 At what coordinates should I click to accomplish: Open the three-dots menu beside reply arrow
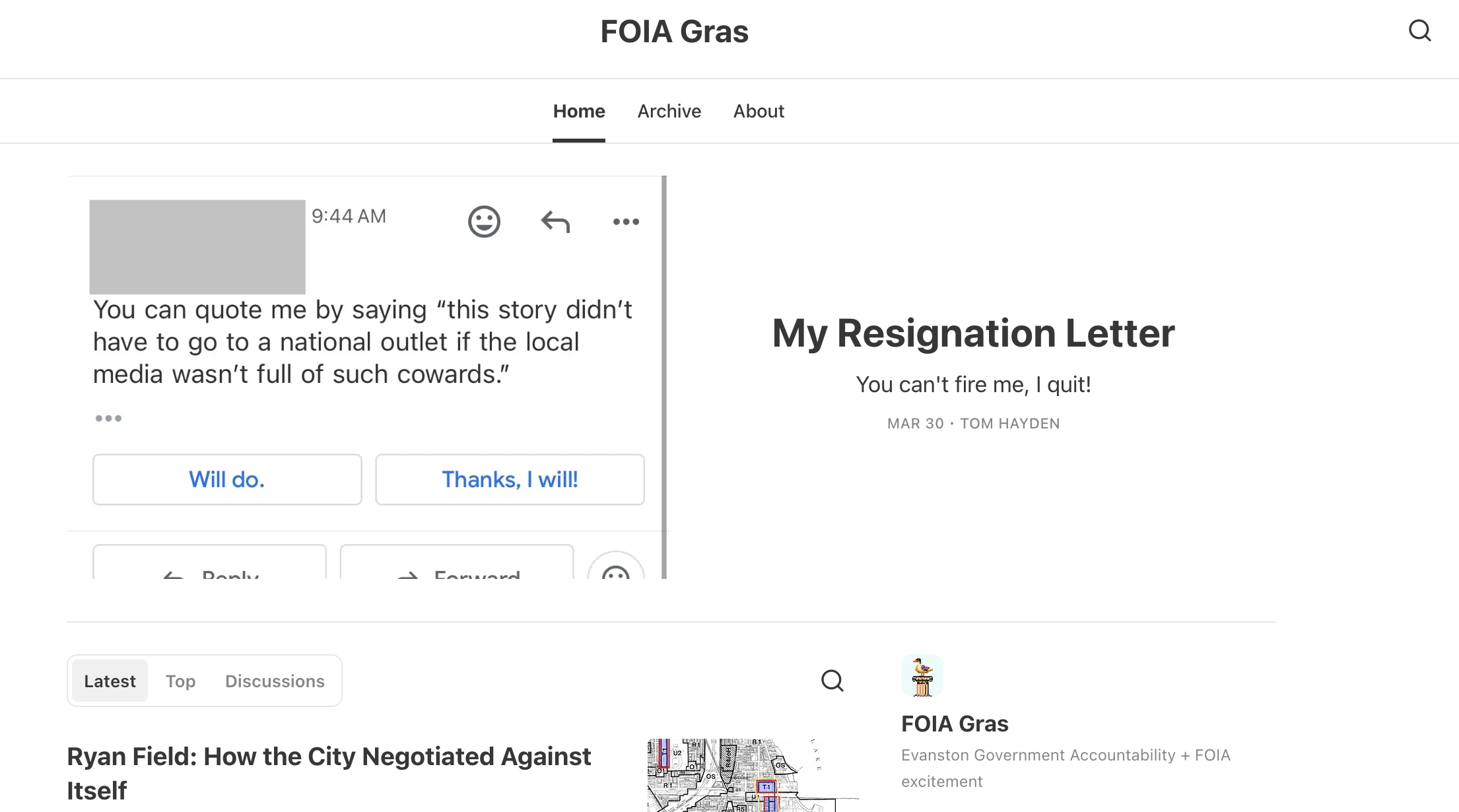coord(626,221)
